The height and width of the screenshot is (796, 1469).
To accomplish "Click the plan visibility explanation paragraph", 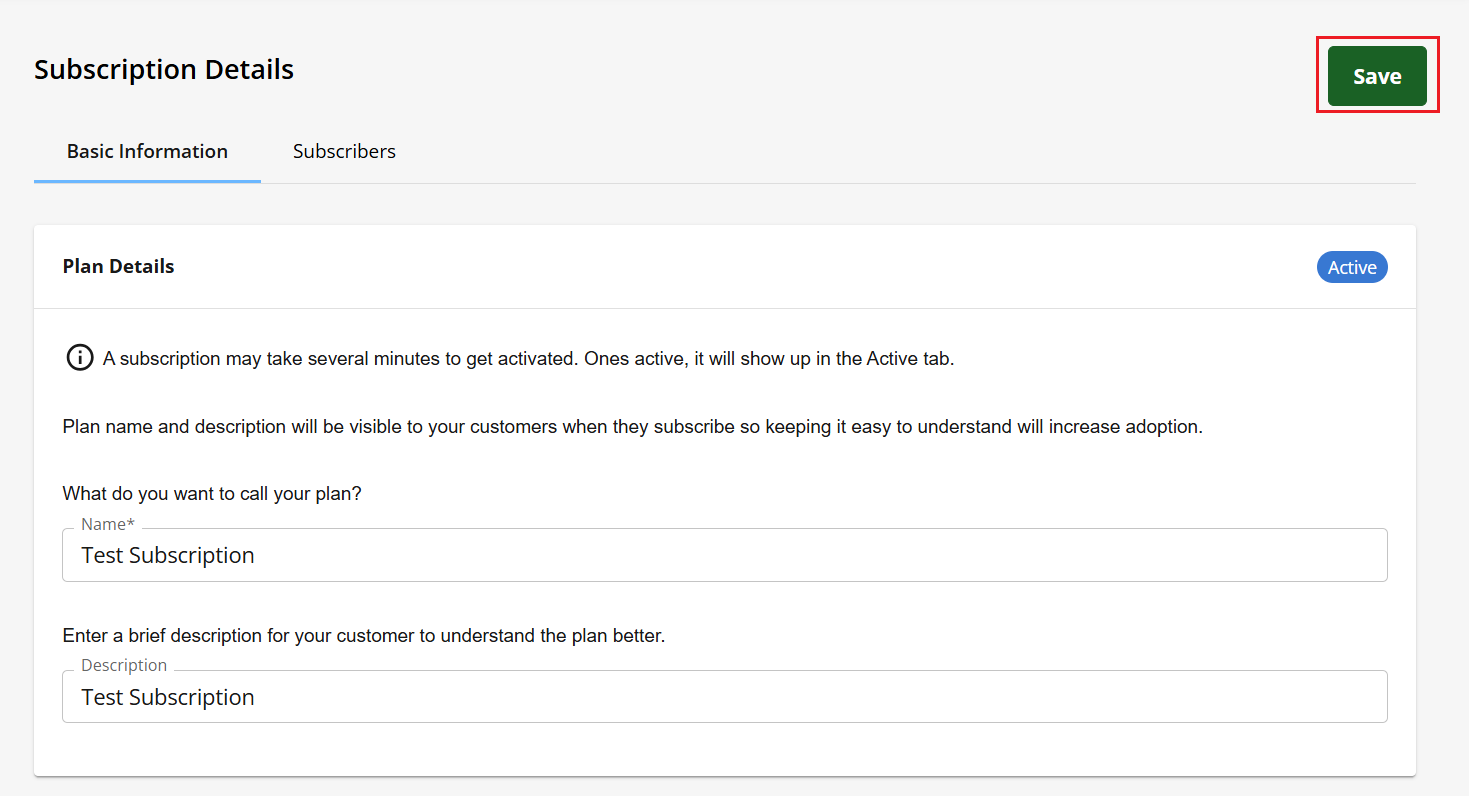I will point(632,427).
